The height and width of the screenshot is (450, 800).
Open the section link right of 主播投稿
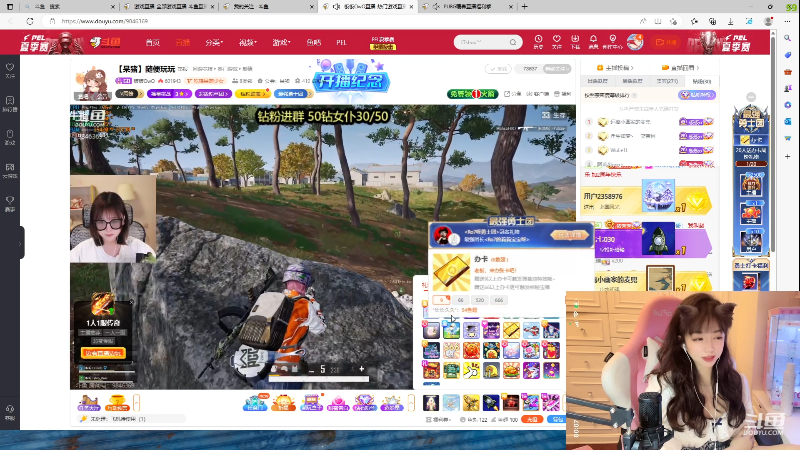[x=681, y=67]
